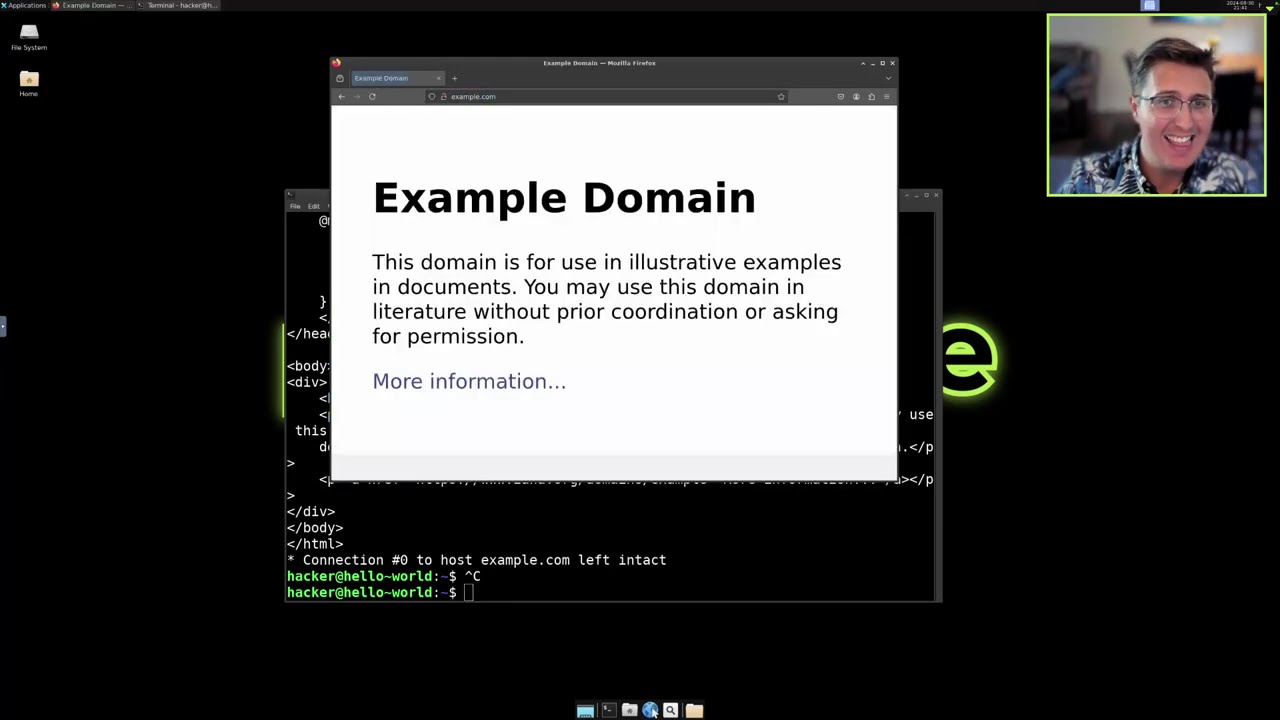Click the tracking protection shield icon
1280x720 pixels.
tap(432, 97)
